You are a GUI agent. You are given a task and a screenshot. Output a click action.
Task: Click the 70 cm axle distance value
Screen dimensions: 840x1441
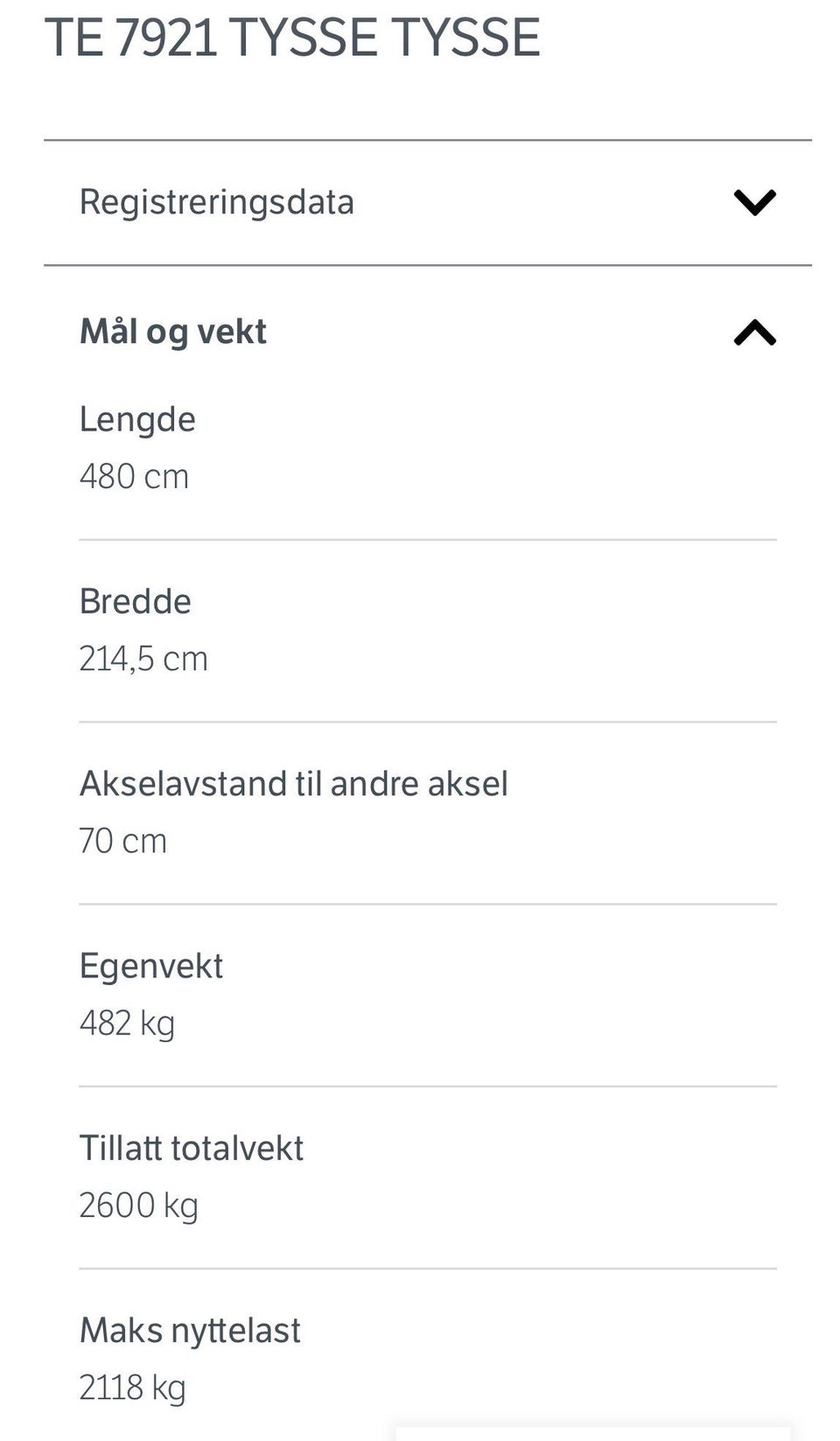[x=123, y=841]
